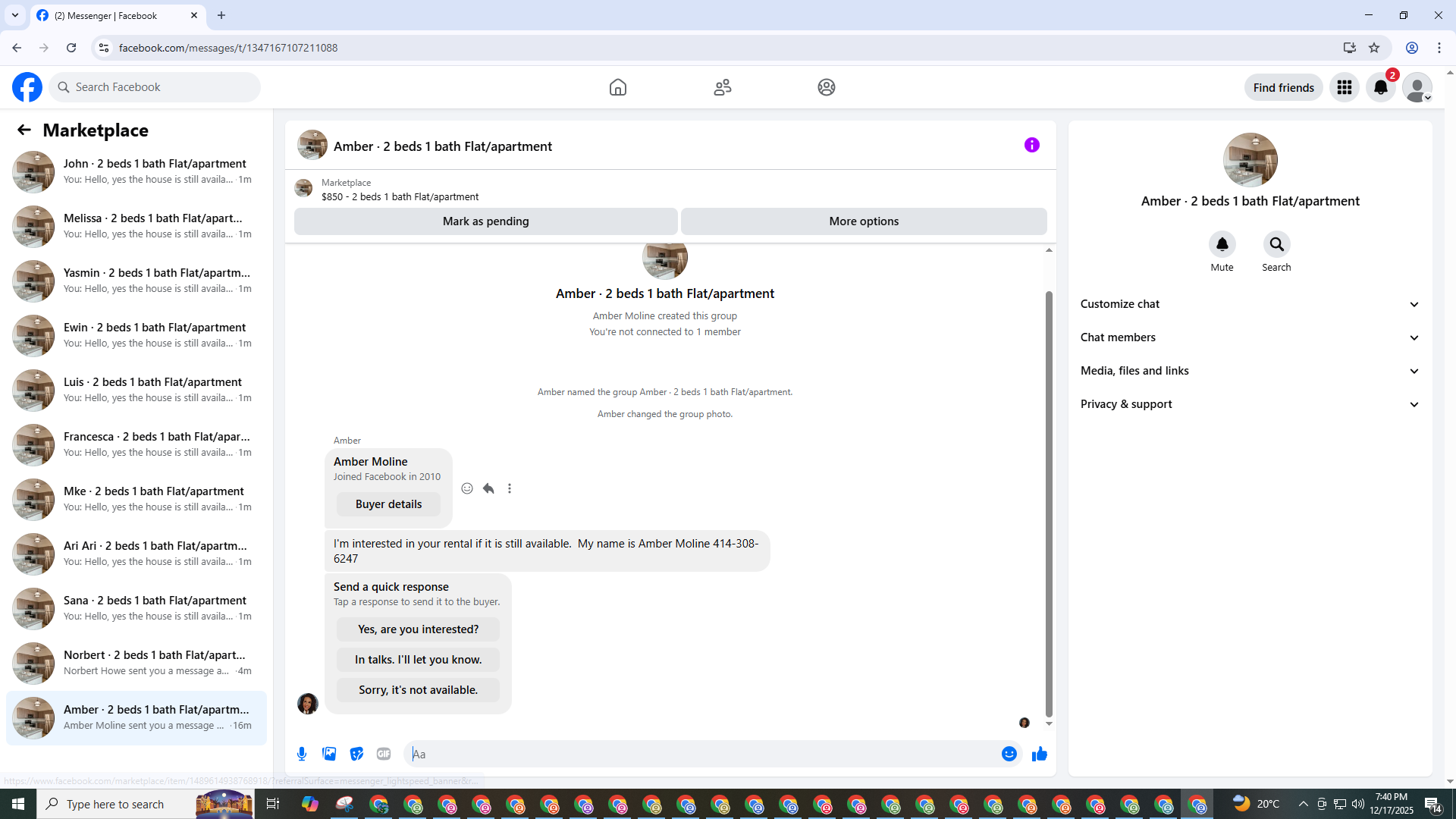Go to Facebook Home tab
The image size is (1456, 819).
pyautogui.click(x=617, y=87)
